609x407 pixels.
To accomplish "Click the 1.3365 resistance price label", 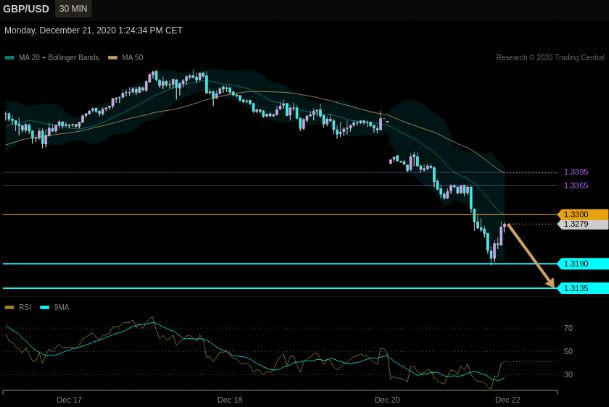I will [x=576, y=185].
